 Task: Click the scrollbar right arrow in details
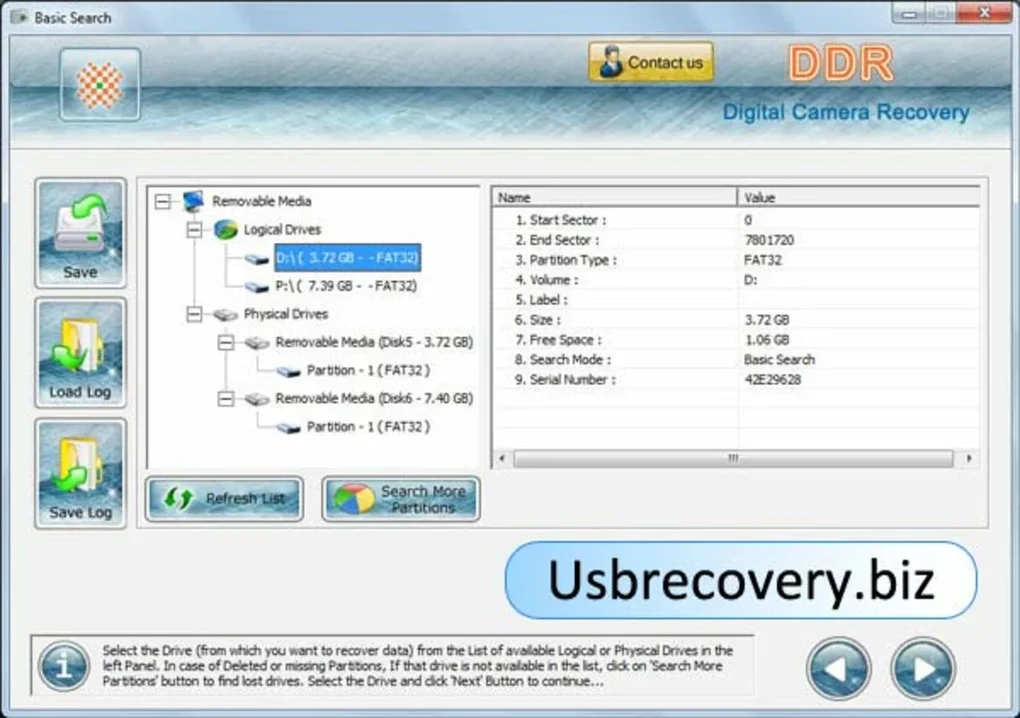[969, 459]
